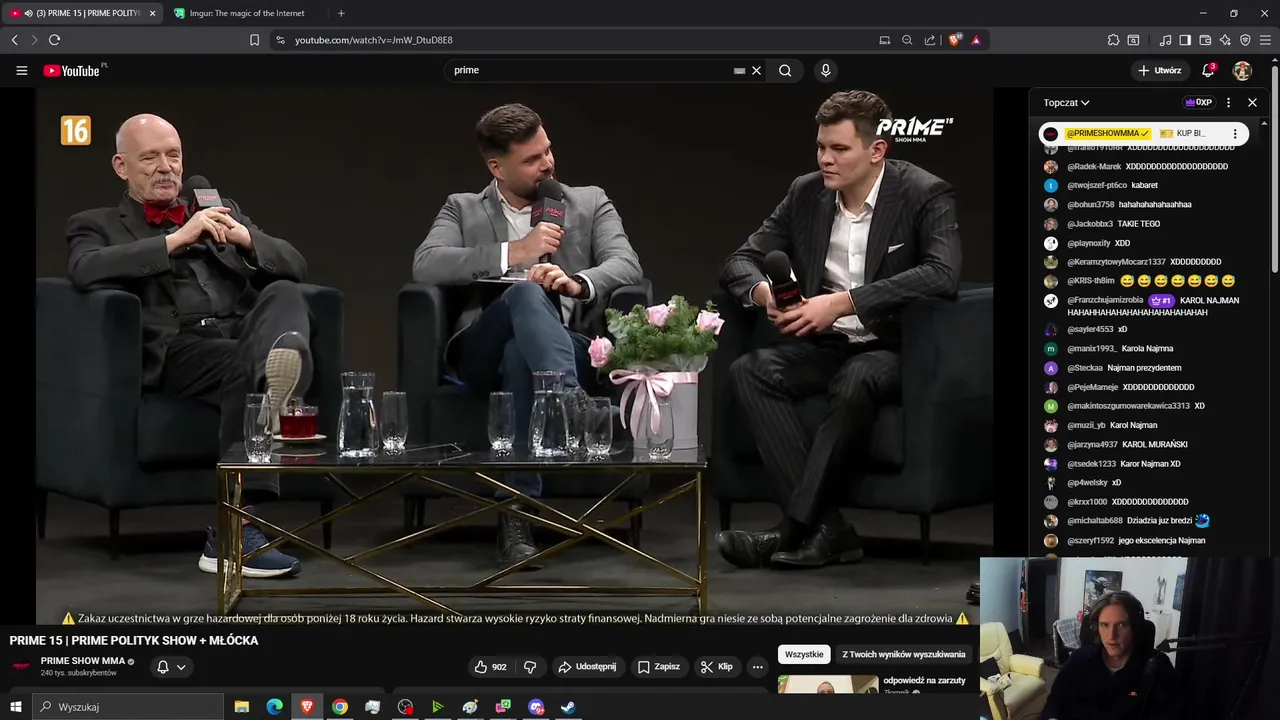
Task: Open live chat options three-dot menu
Action: click(x=1228, y=102)
